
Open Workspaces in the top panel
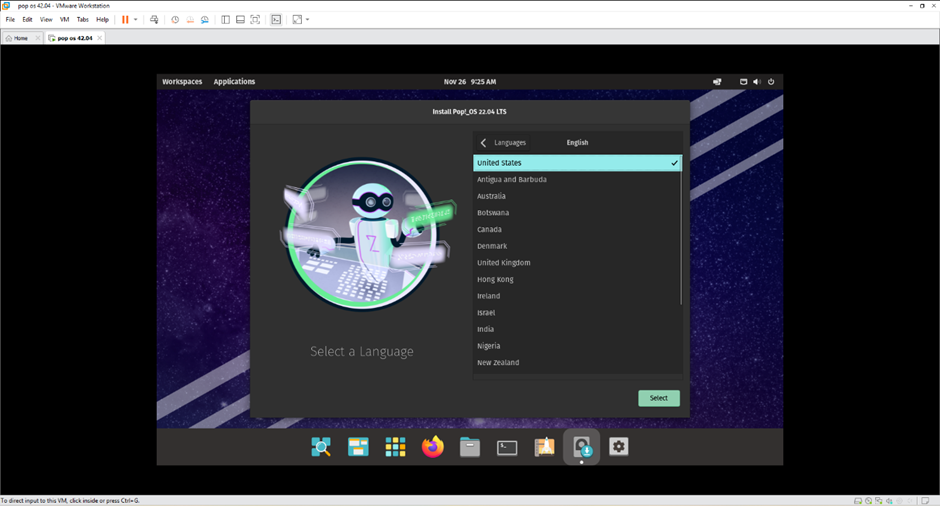[182, 82]
